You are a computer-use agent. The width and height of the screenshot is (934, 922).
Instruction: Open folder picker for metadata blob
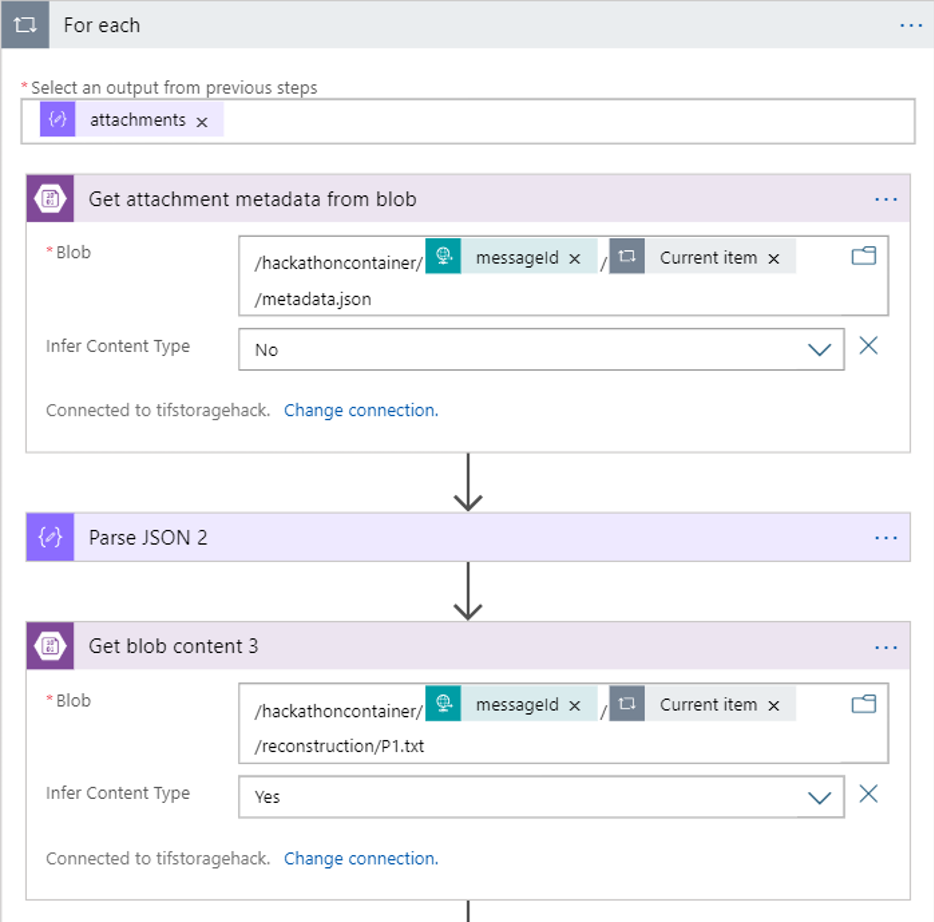tap(864, 256)
